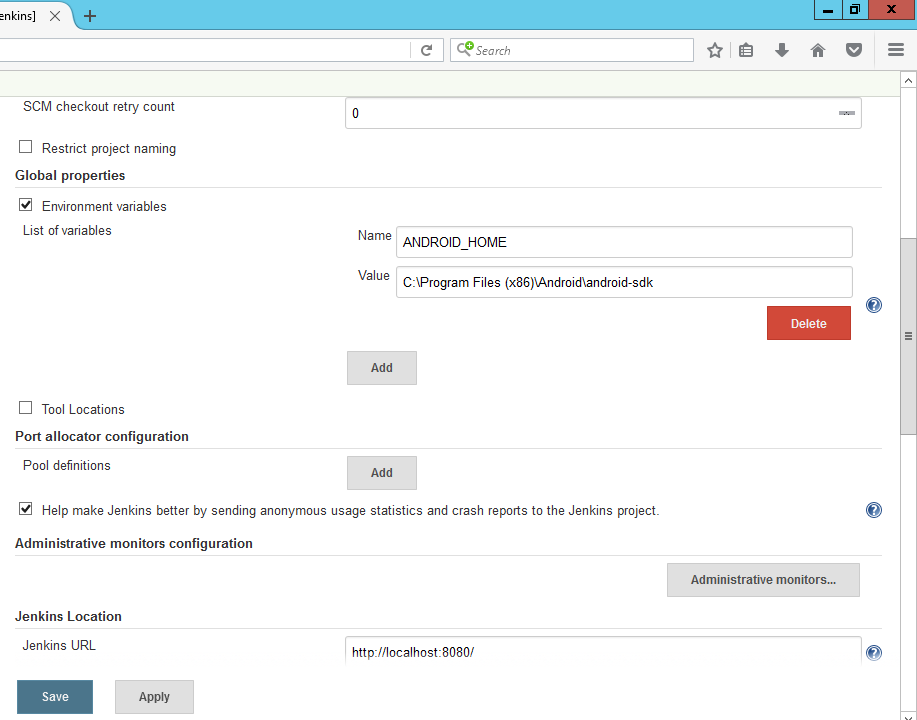Click the search engine magnifier icon

click(465, 49)
